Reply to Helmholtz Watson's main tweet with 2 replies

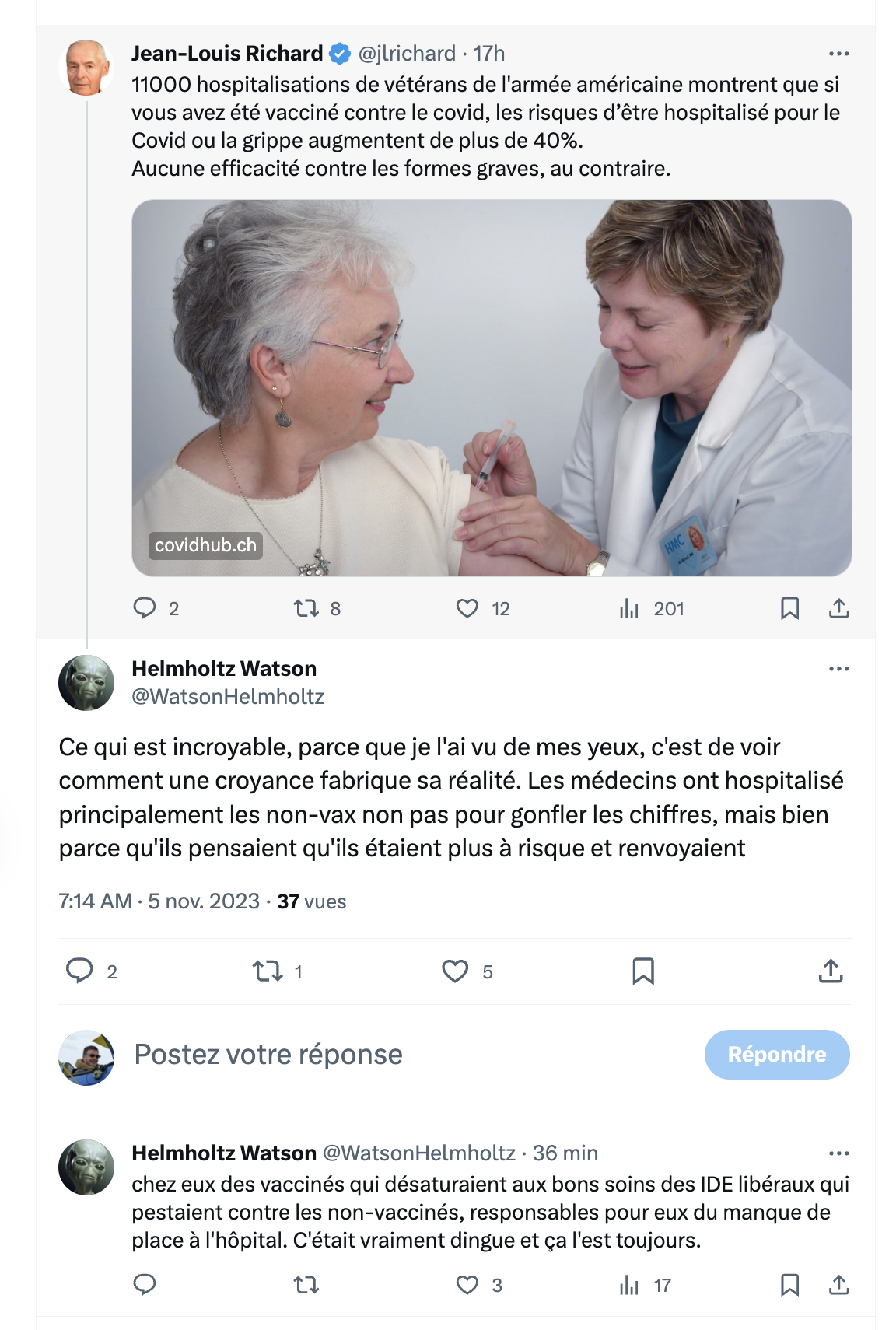[79, 971]
